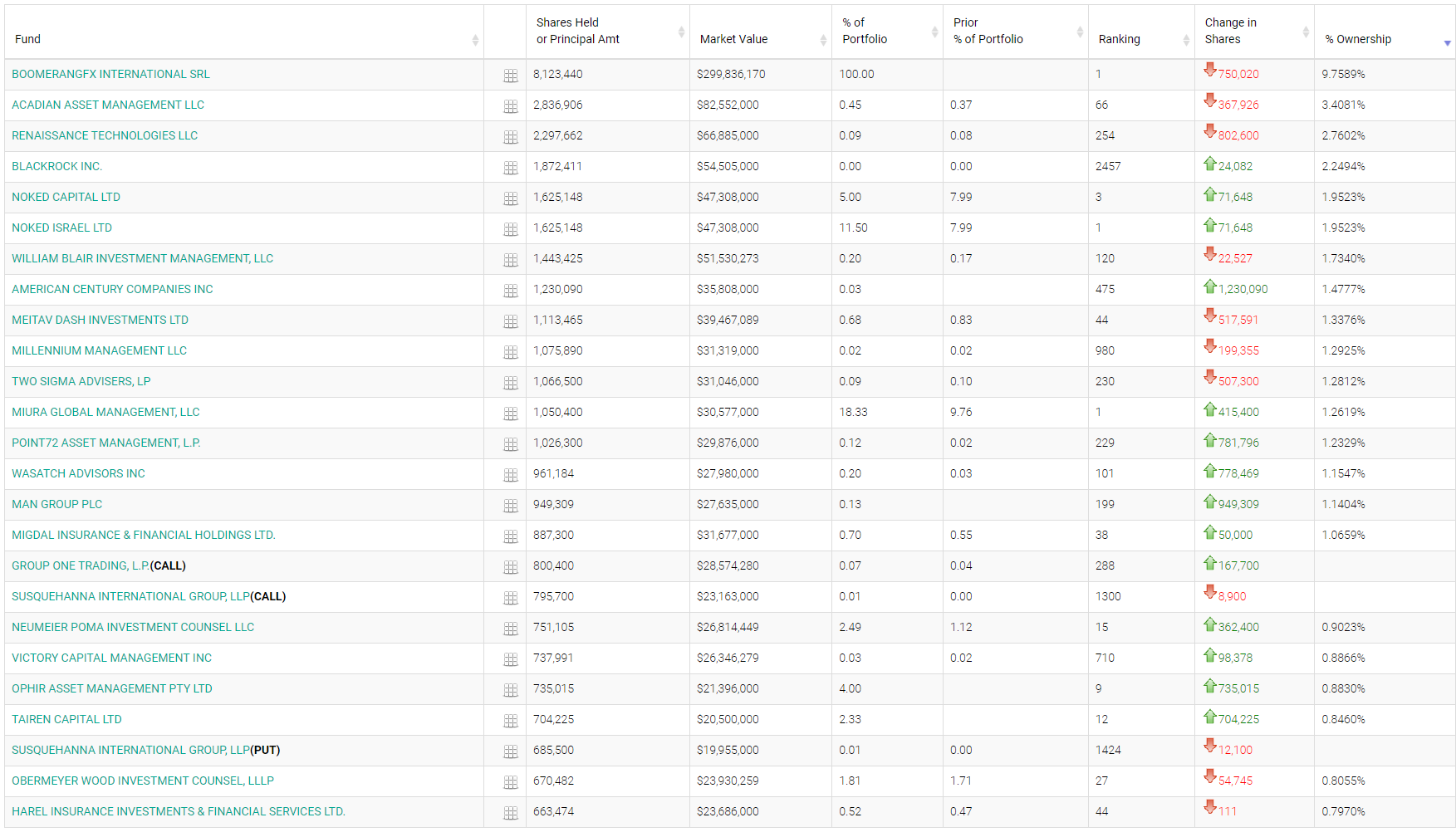Open NEUMEIER POMA INVESTMENT COUNSEL link

133,627
